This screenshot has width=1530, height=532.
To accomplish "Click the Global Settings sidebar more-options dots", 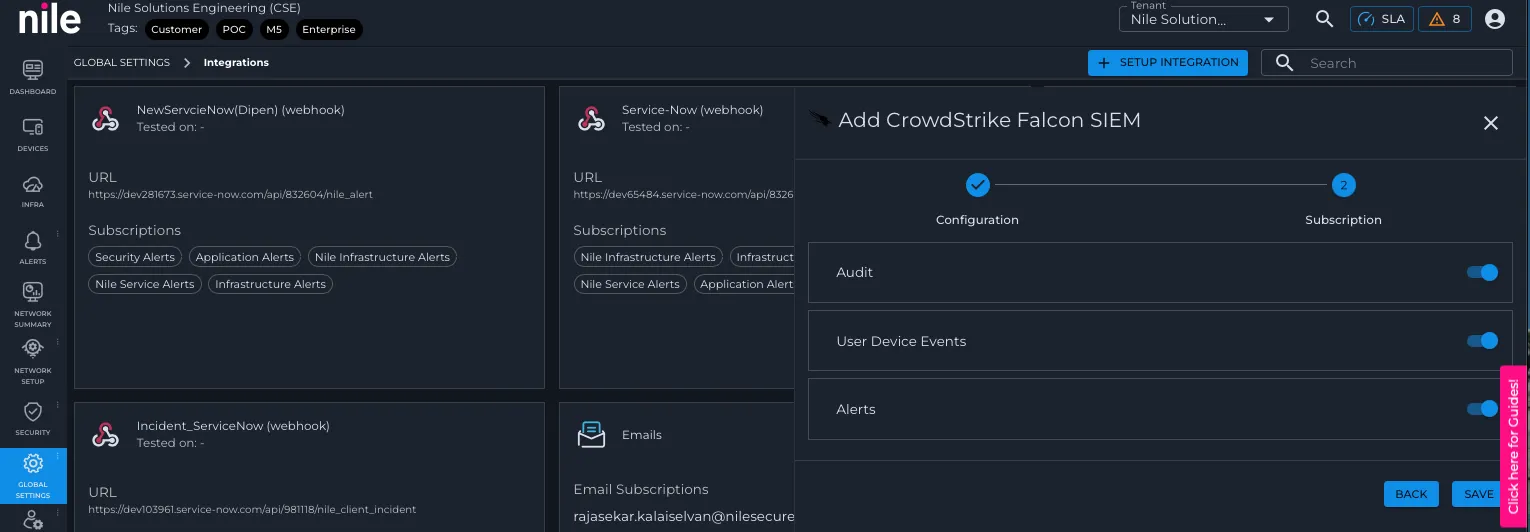I will tap(58, 457).
